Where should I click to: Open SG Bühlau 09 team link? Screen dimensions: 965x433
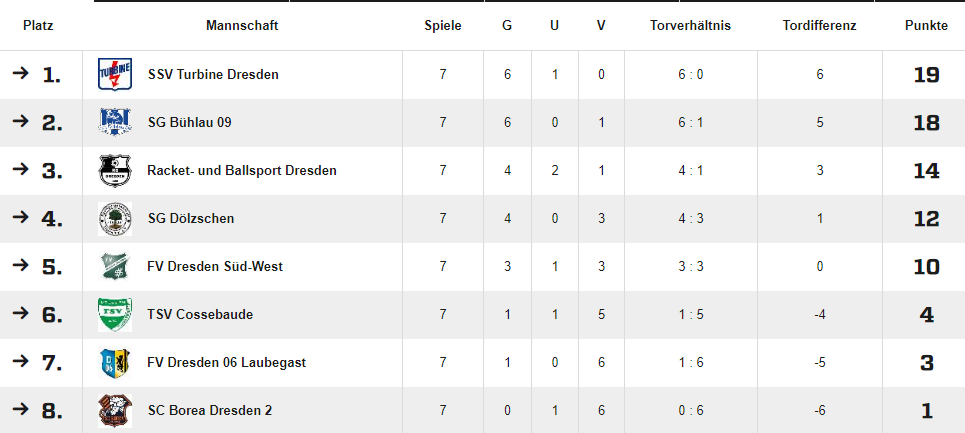[x=190, y=122]
